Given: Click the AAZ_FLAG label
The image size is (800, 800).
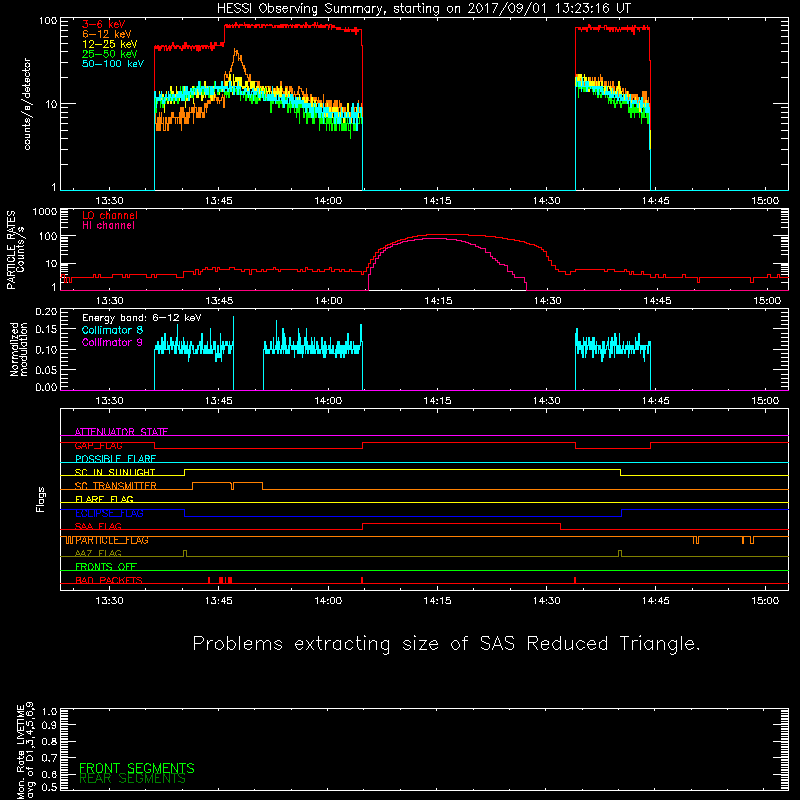Looking at the screenshot, I should [98, 554].
